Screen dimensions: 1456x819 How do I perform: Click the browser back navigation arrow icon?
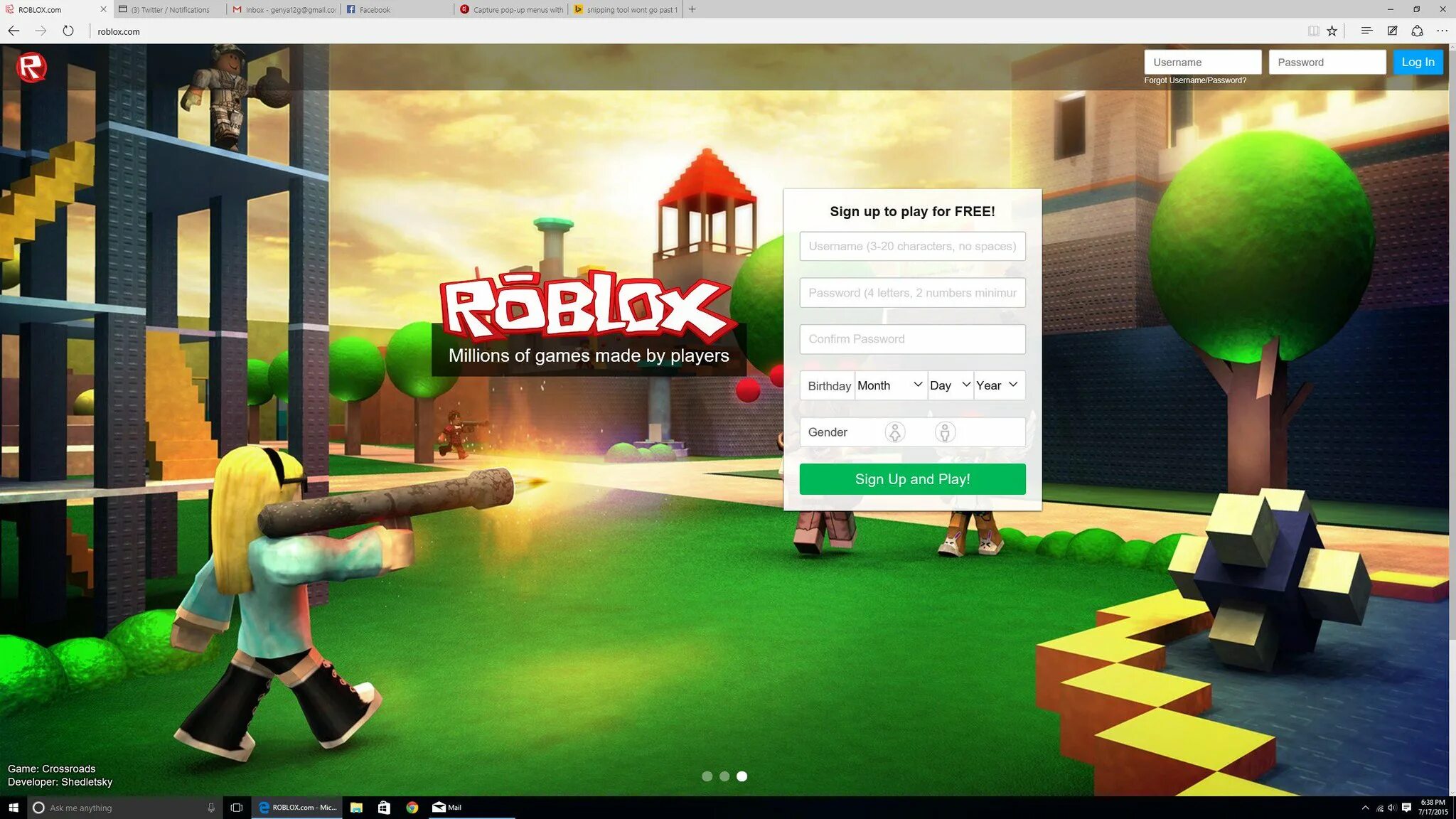[14, 31]
